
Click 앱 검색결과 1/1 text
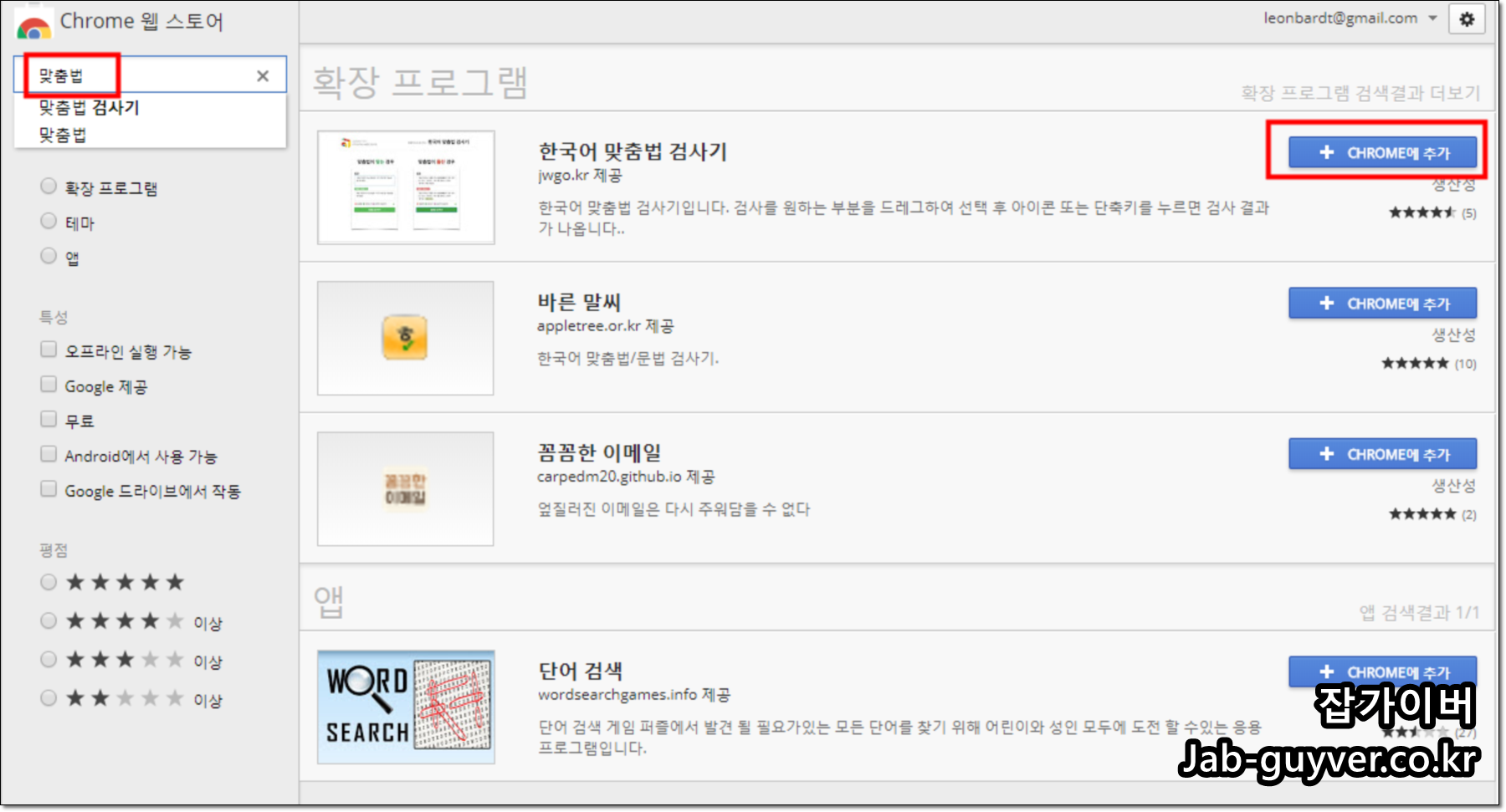click(1419, 612)
